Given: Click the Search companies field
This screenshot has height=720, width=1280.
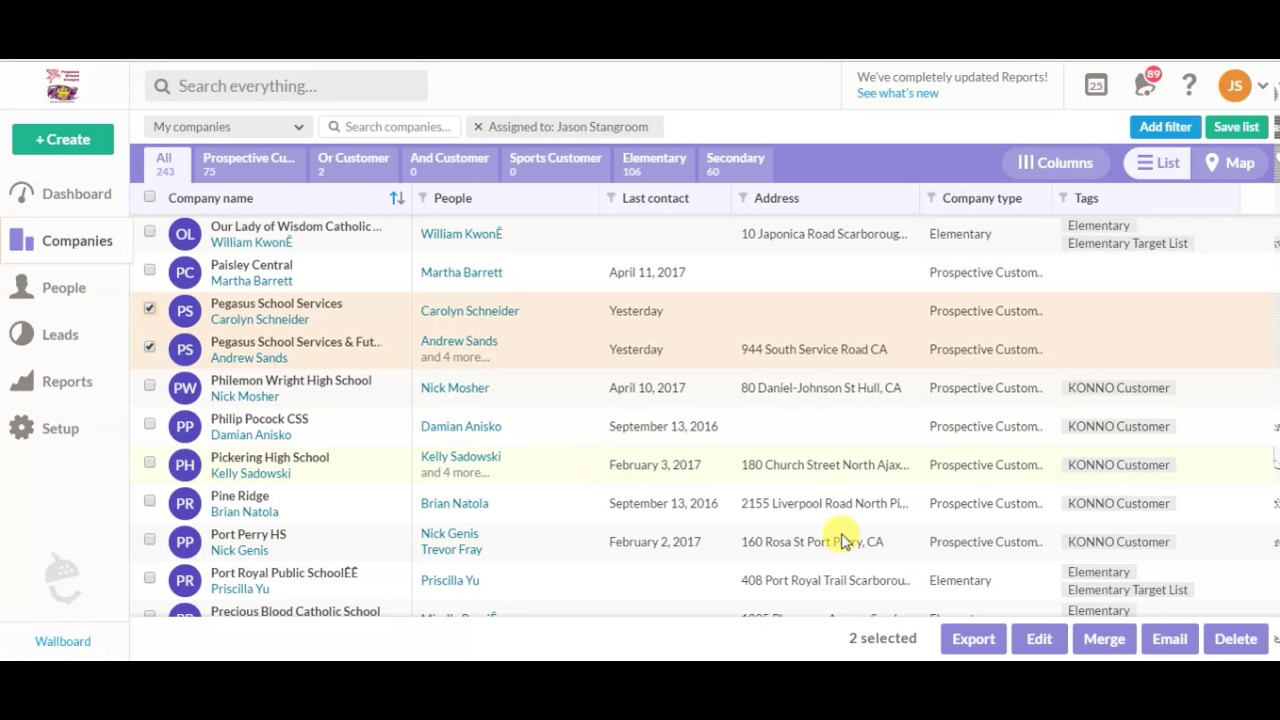Looking at the screenshot, I should pyautogui.click(x=390, y=127).
